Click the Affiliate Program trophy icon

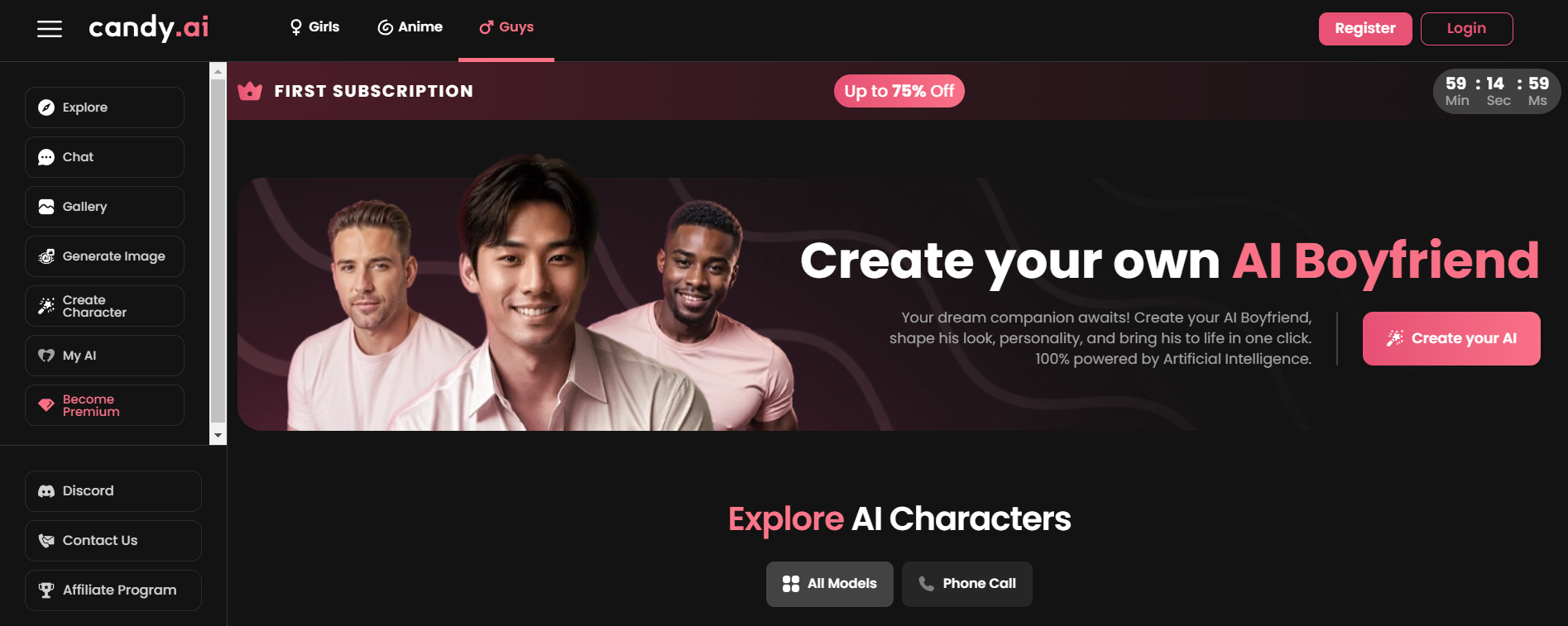tap(46, 590)
